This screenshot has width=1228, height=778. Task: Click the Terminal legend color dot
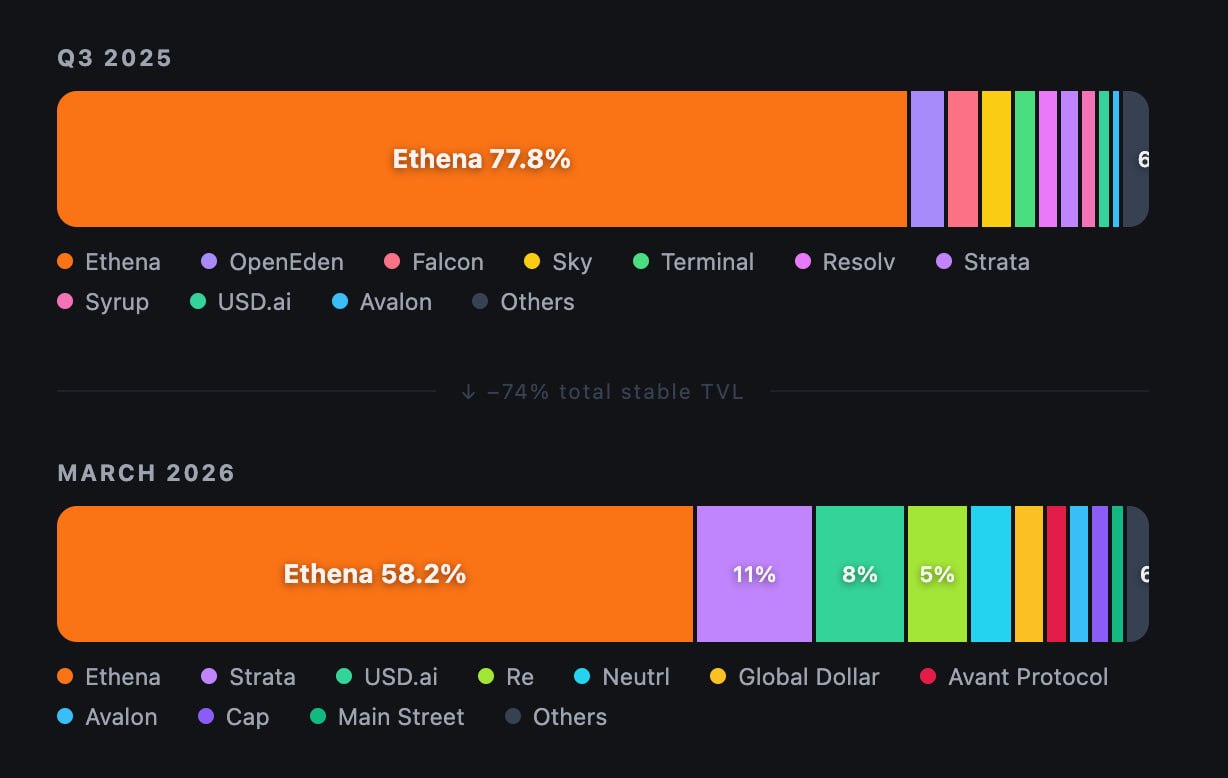pyautogui.click(x=641, y=262)
